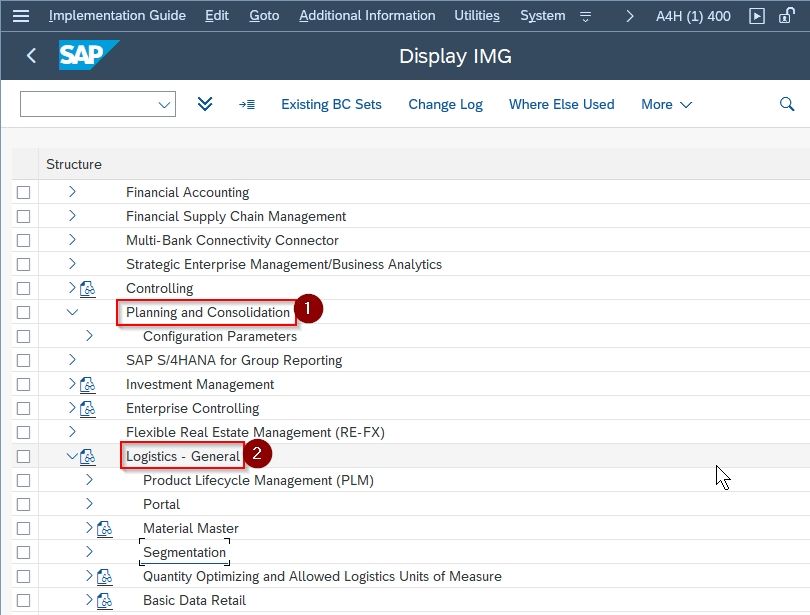The height and width of the screenshot is (615, 810).
Task: Collapse the Logistics - General node
Action: [72, 456]
